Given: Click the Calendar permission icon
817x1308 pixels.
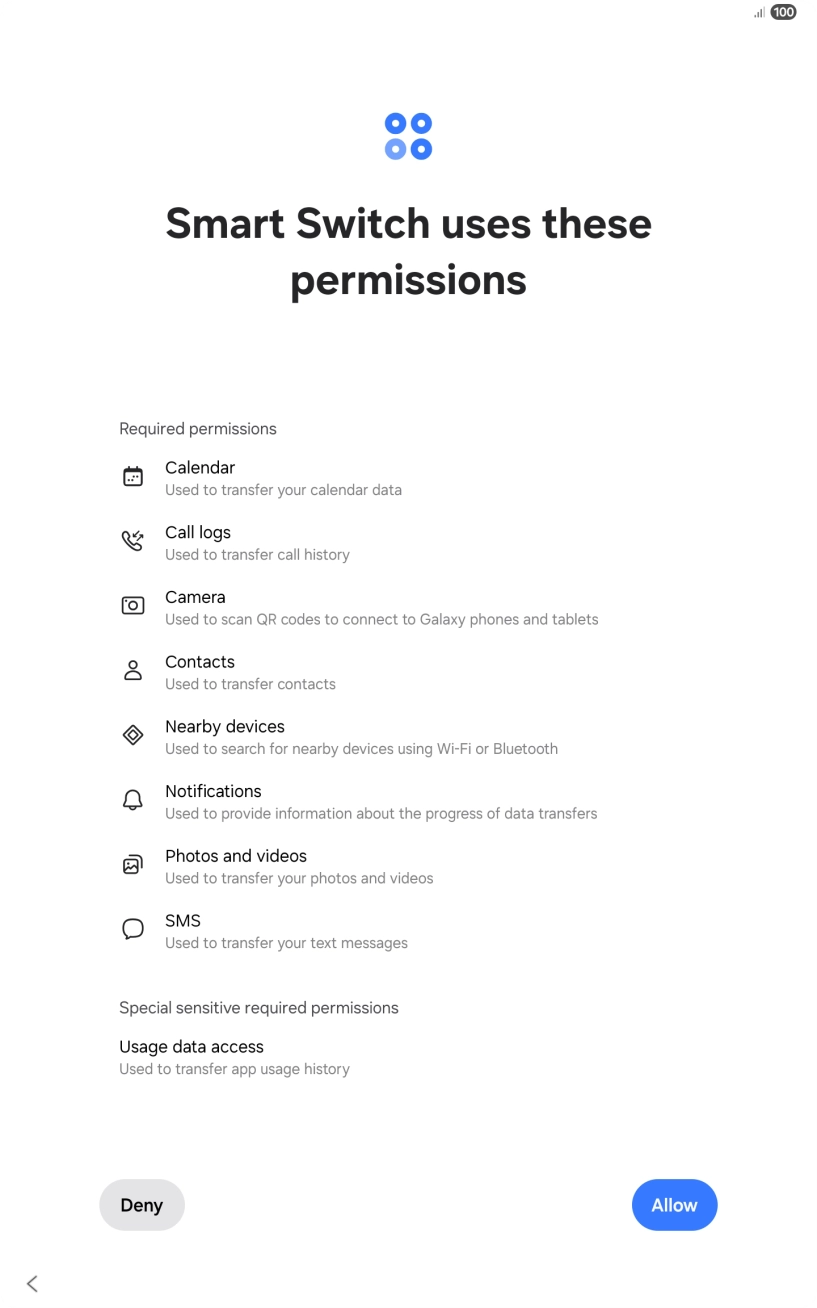Looking at the screenshot, I should 133,477.
